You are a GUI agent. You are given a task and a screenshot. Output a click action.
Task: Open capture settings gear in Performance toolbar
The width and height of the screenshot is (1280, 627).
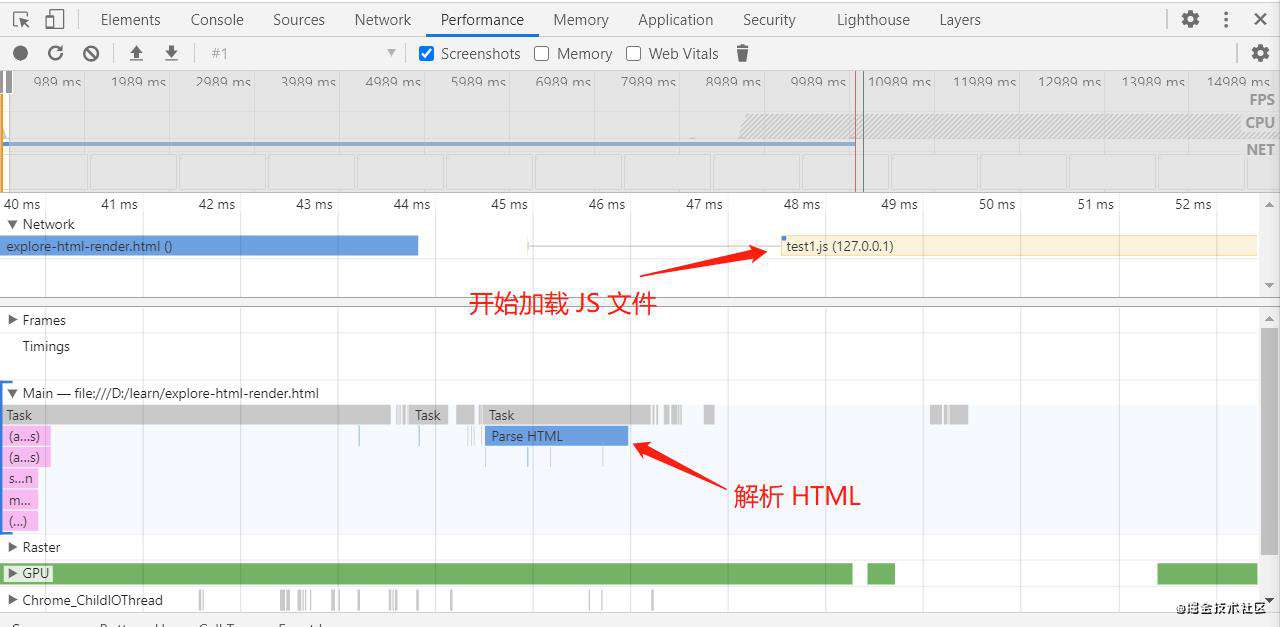[1260, 53]
